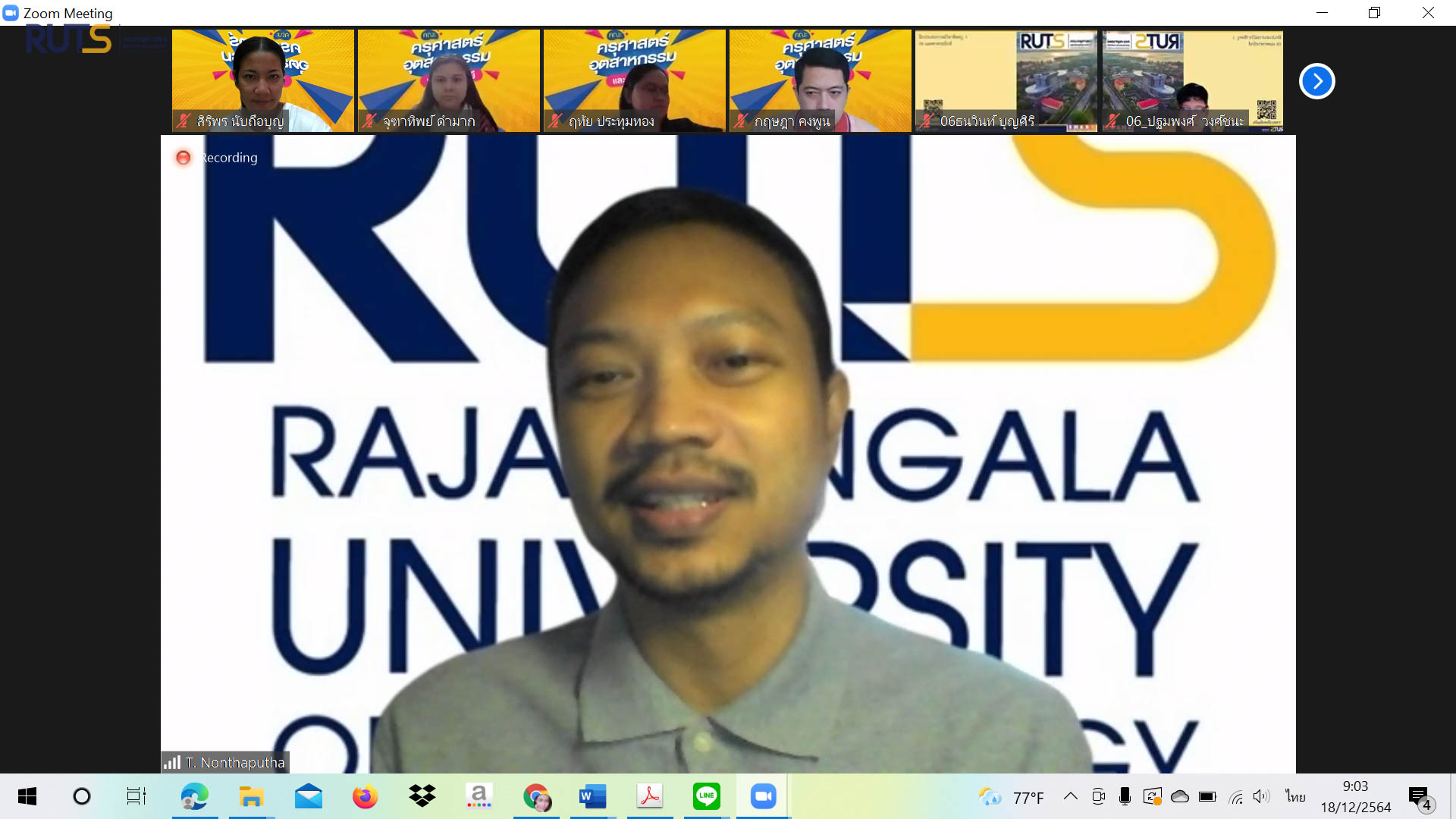1456x819 pixels.
Task: Open Task View on the taskbar
Action: click(x=136, y=796)
